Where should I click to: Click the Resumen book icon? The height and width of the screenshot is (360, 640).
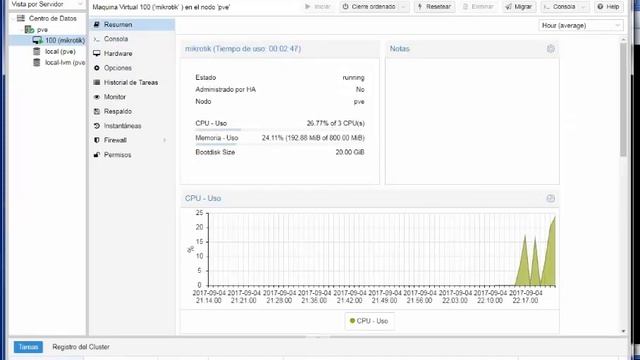coord(97,24)
